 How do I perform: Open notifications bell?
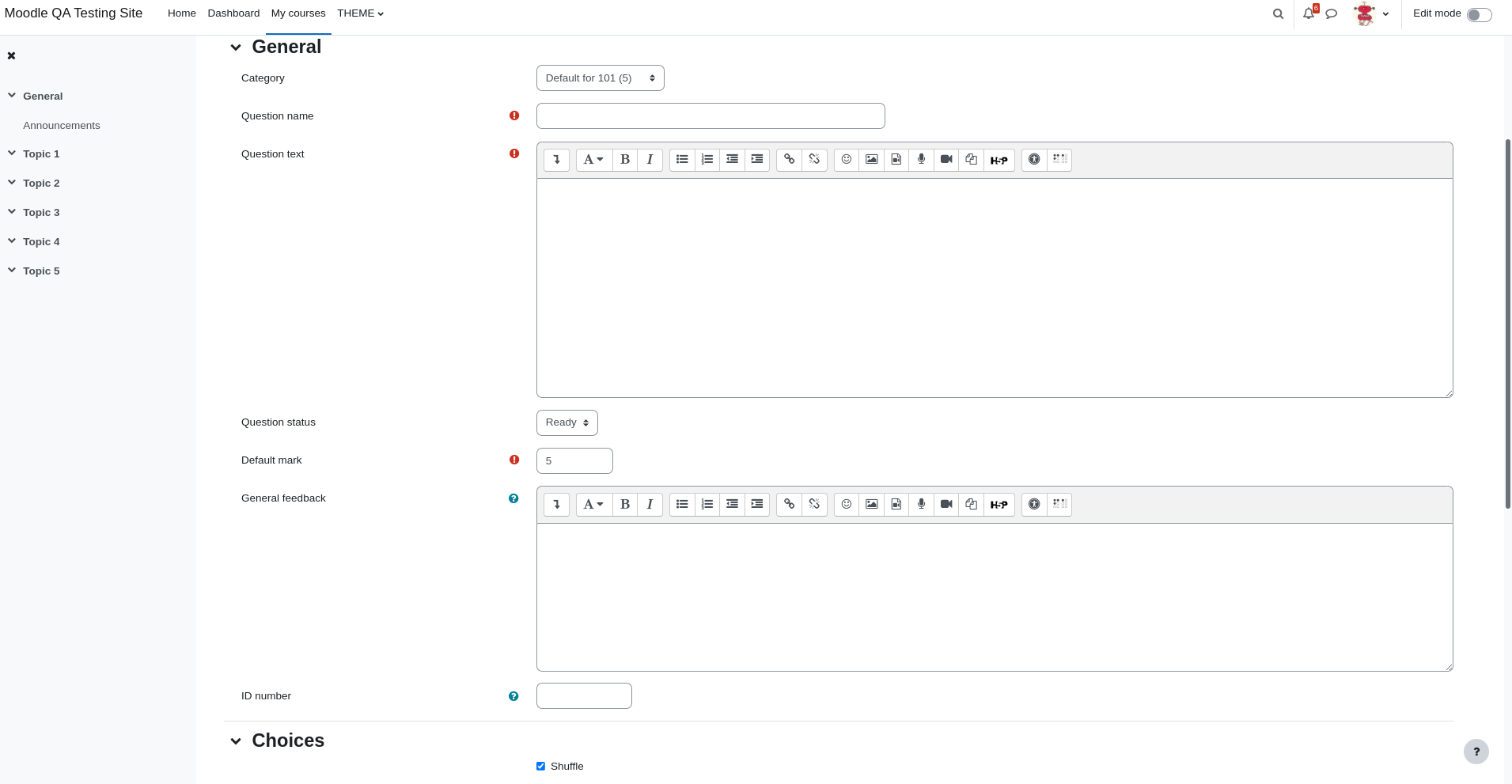pyautogui.click(x=1309, y=13)
